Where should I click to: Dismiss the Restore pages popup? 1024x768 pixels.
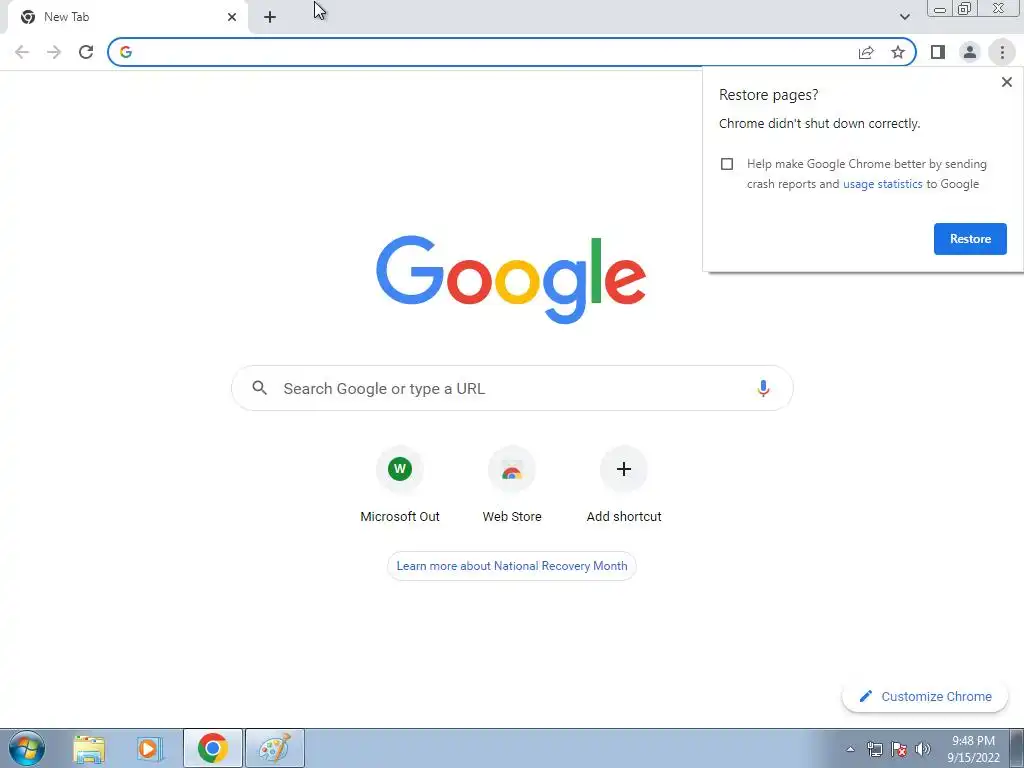coord(1006,82)
